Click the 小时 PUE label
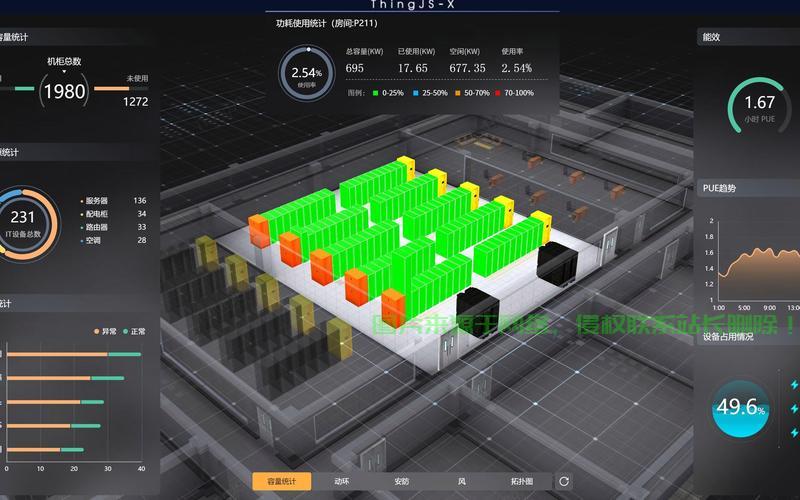800x500 pixels. (x=760, y=119)
